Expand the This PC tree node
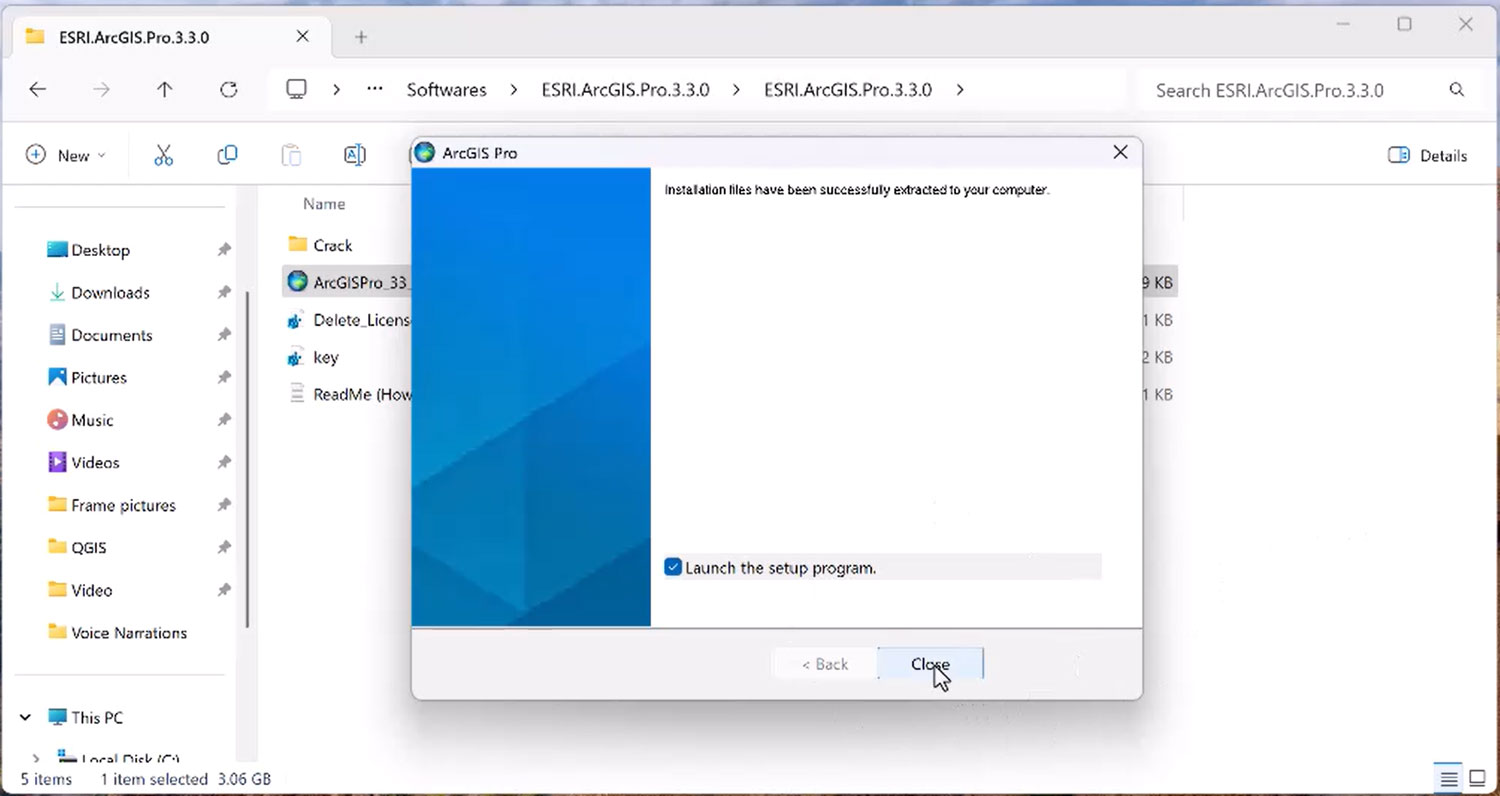Viewport: 1500px width, 796px height. [26, 718]
